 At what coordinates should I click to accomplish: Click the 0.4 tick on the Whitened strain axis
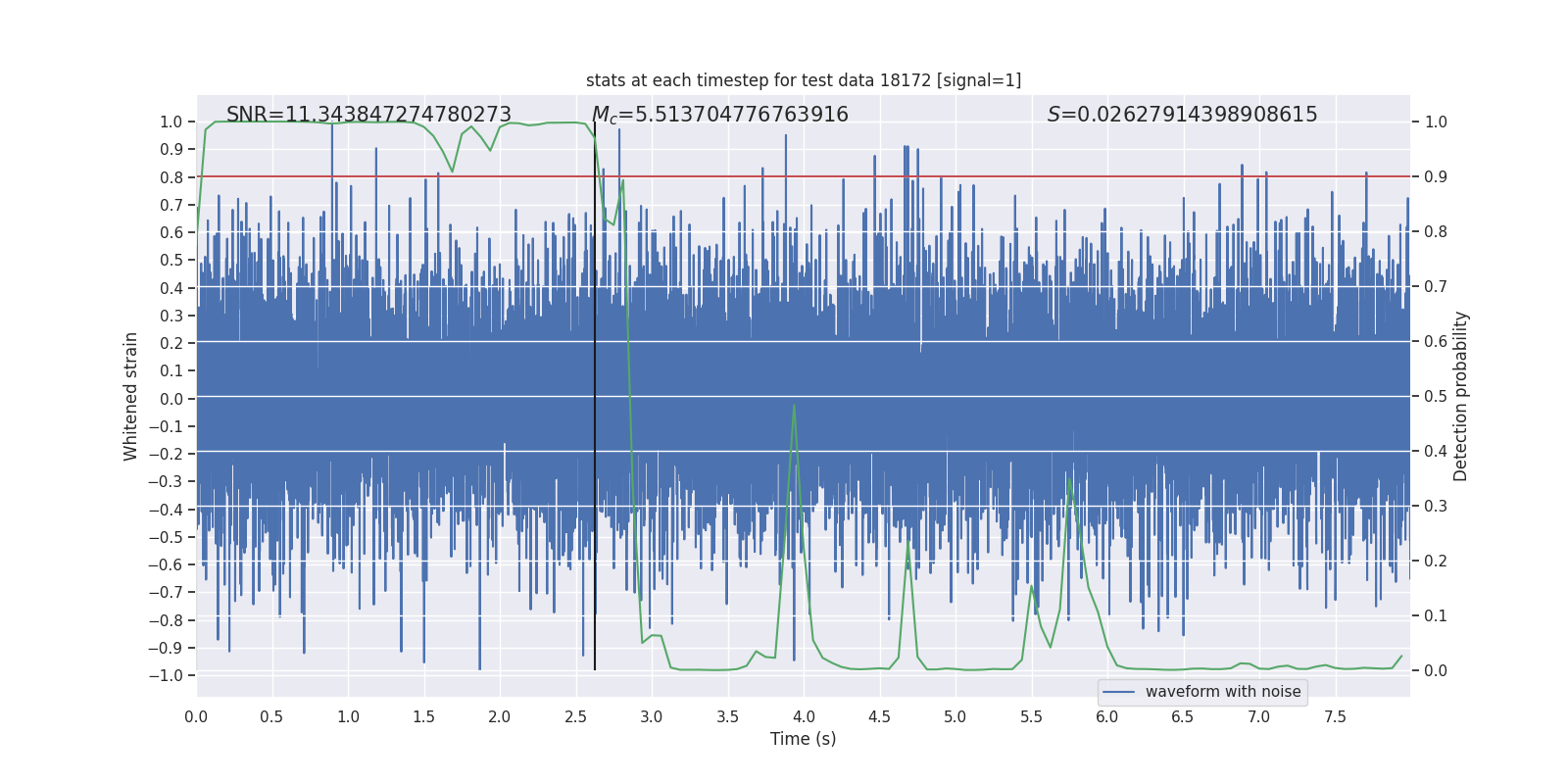[171, 288]
